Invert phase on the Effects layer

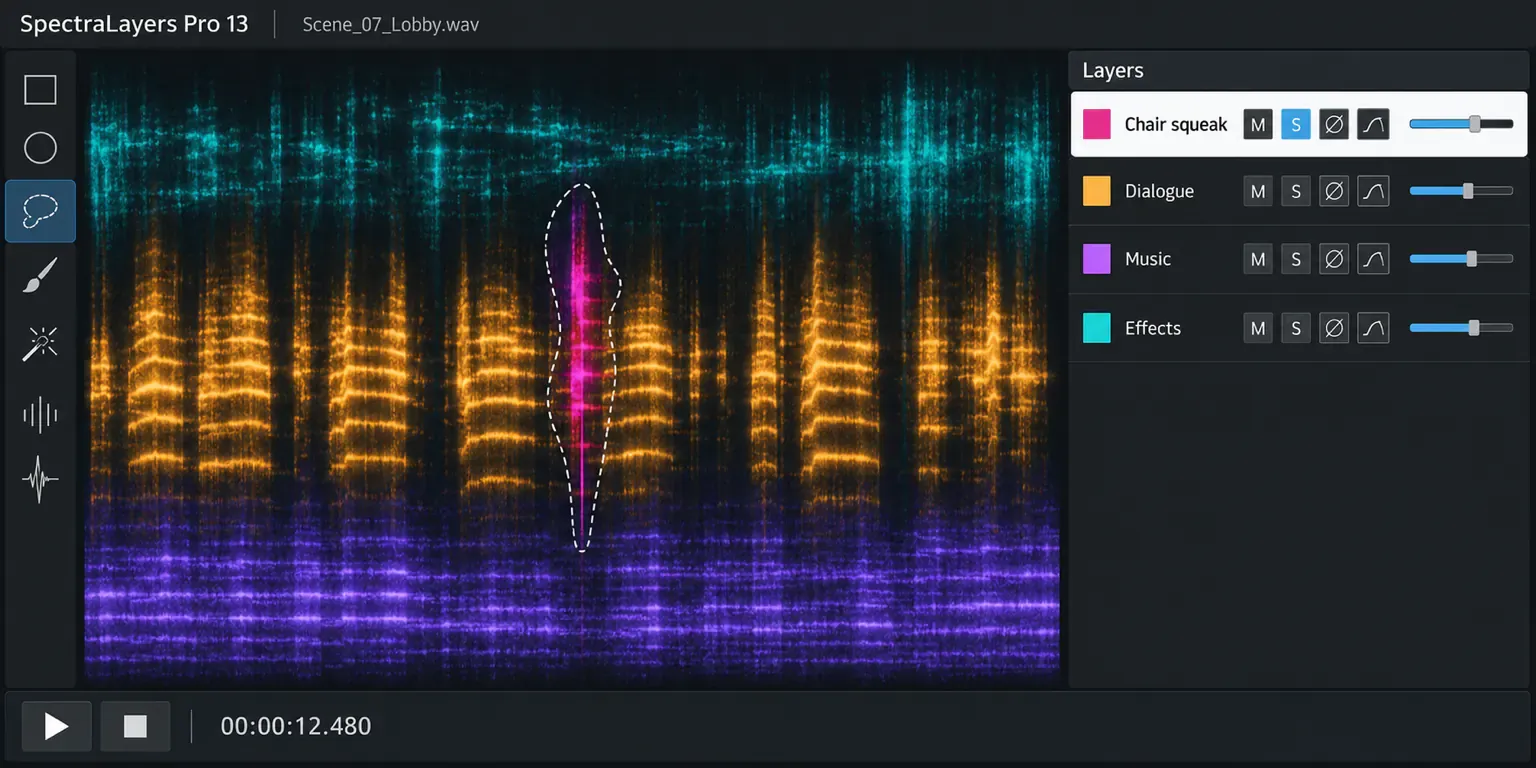coord(1334,328)
